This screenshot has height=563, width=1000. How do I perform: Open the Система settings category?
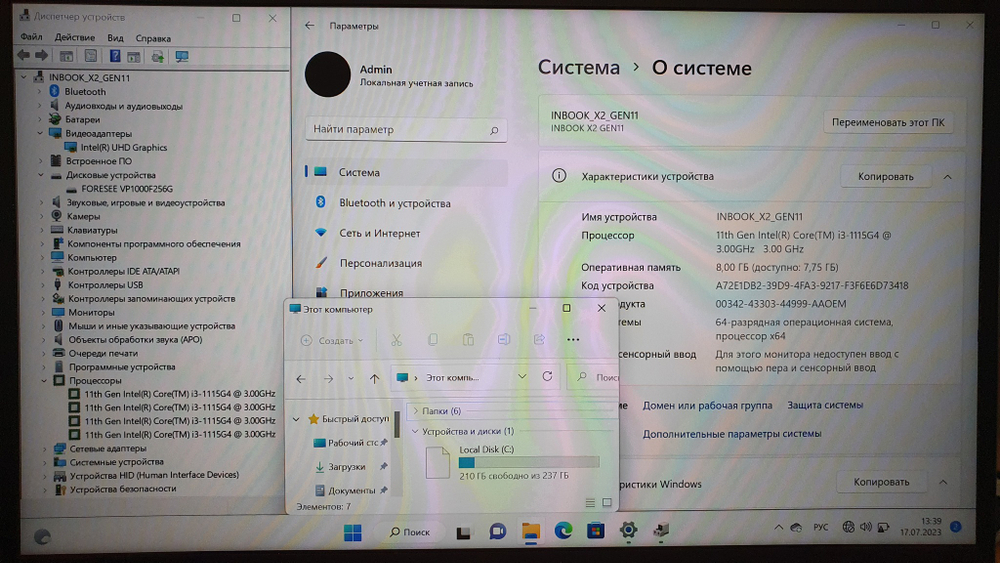coord(406,172)
